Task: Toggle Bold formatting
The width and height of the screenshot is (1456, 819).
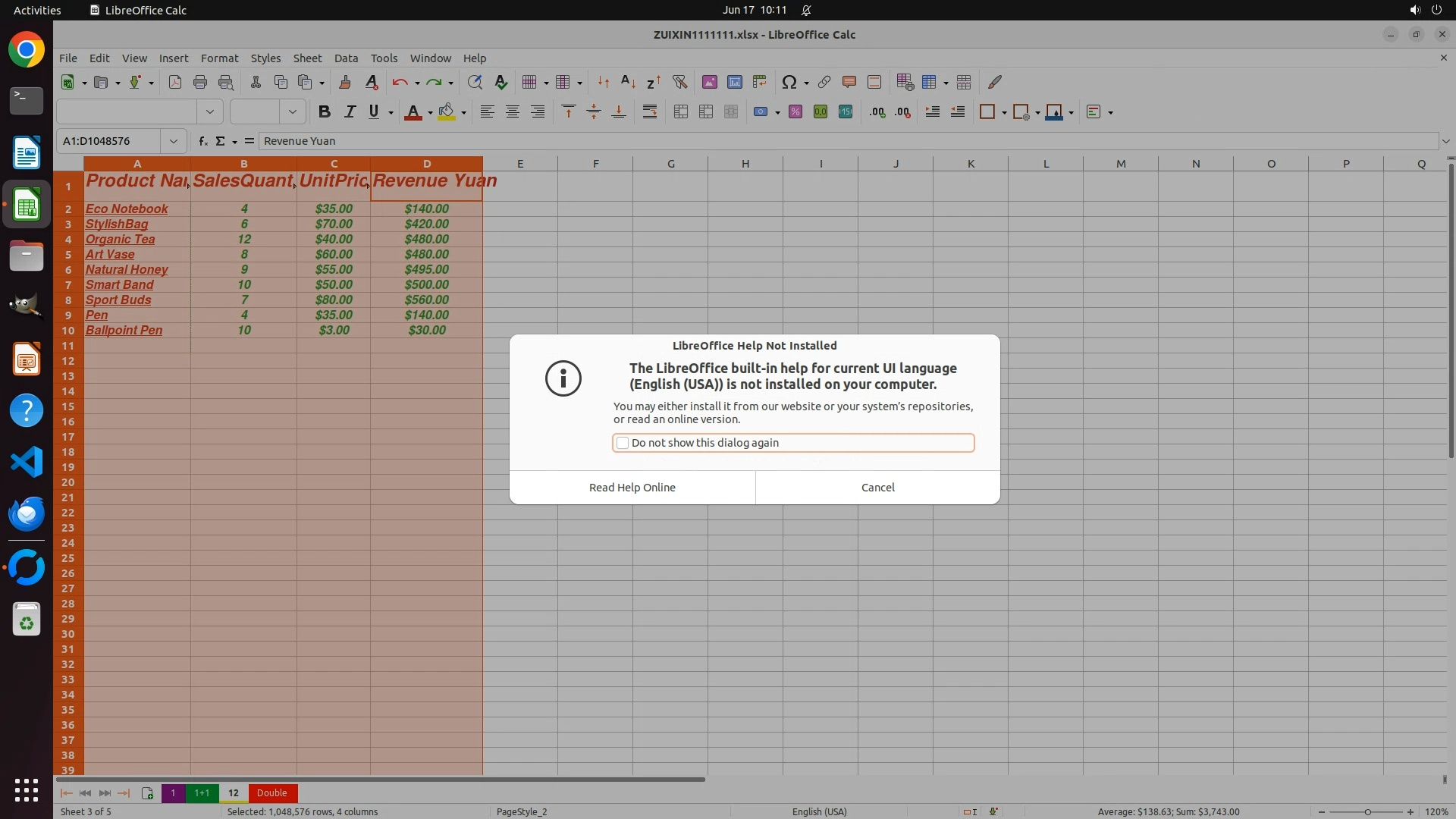Action: [x=324, y=112]
